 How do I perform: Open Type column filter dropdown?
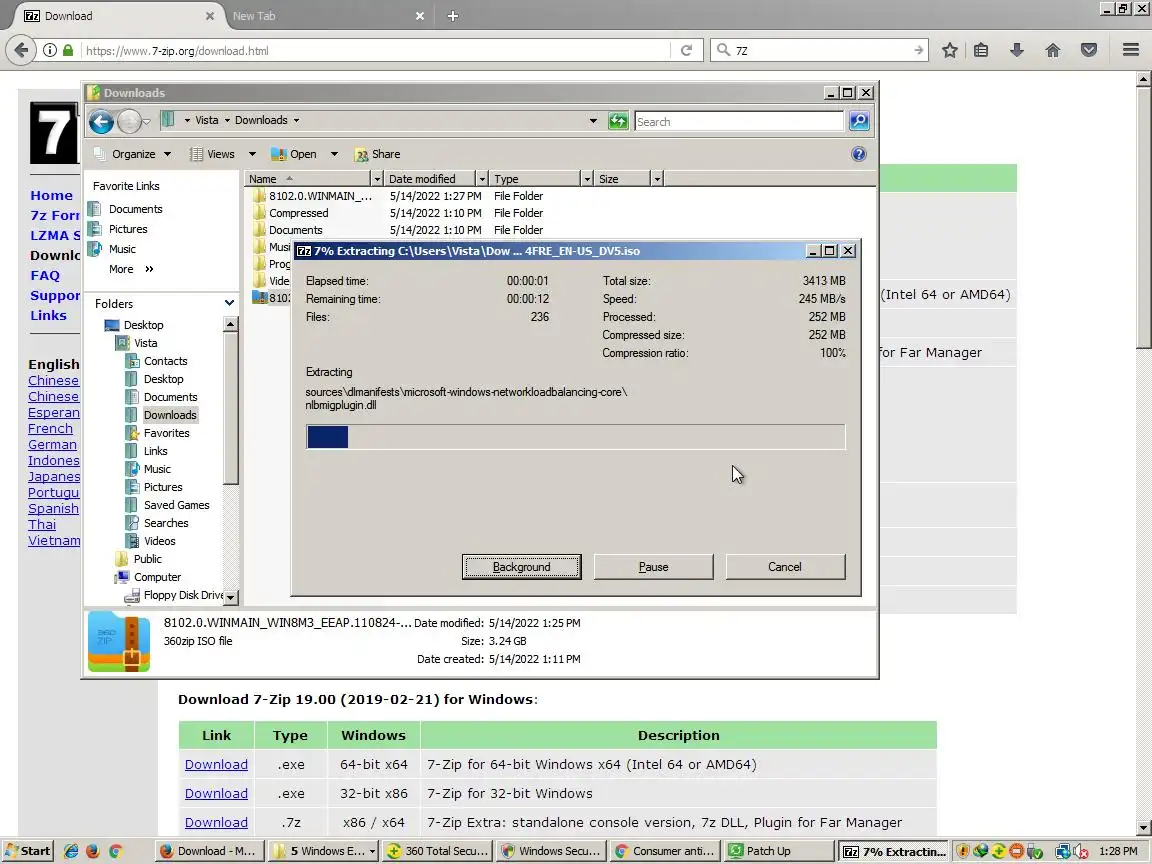coord(586,179)
